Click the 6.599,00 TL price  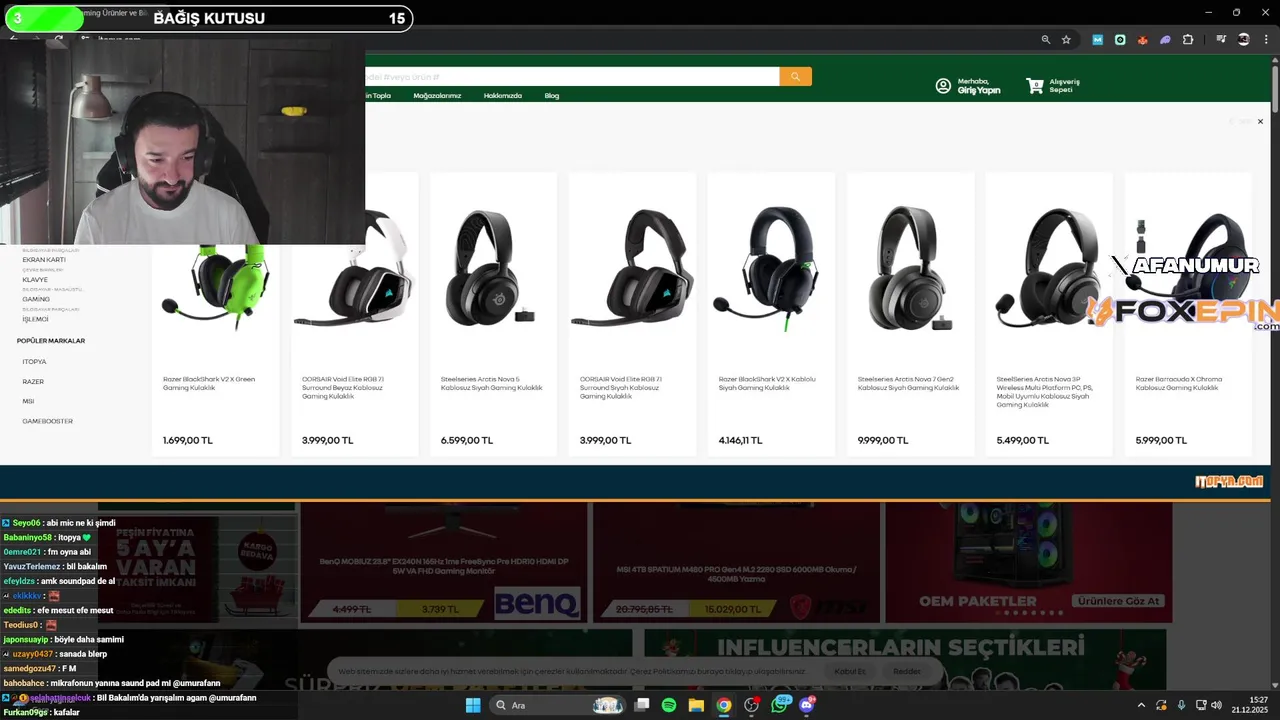pos(466,440)
